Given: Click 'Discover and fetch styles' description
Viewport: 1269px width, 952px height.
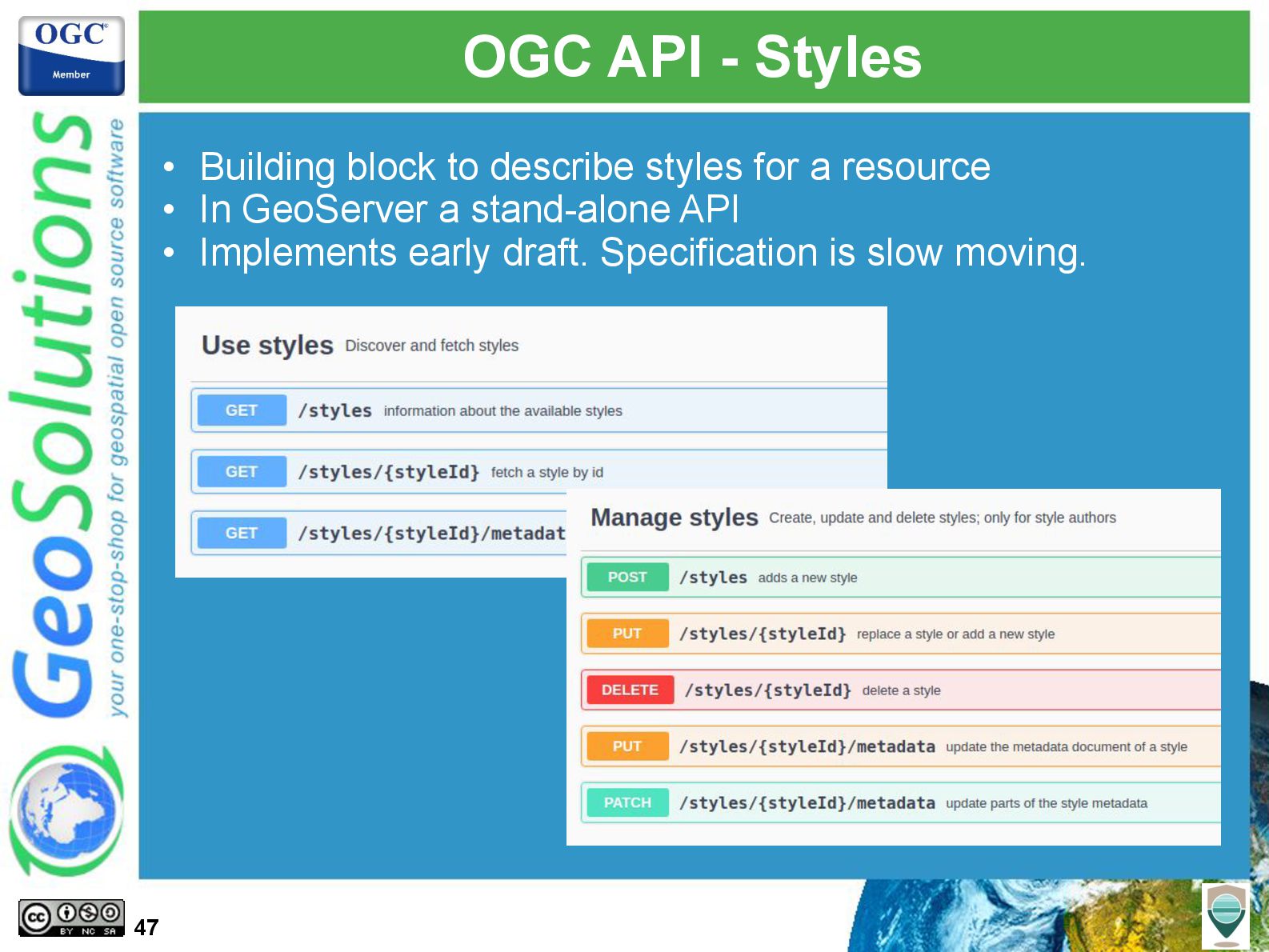Looking at the screenshot, I should [432, 346].
